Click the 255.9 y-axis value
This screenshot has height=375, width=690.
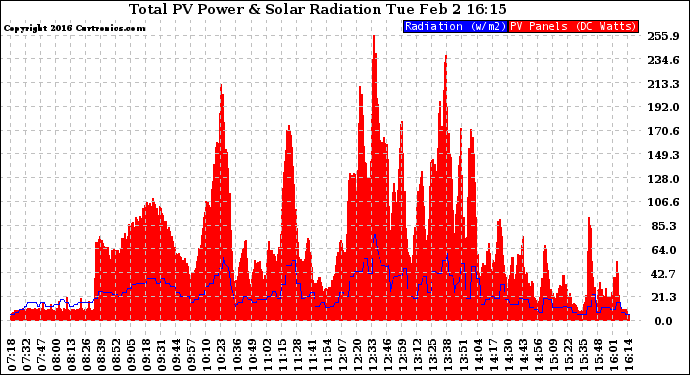click(x=663, y=36)
